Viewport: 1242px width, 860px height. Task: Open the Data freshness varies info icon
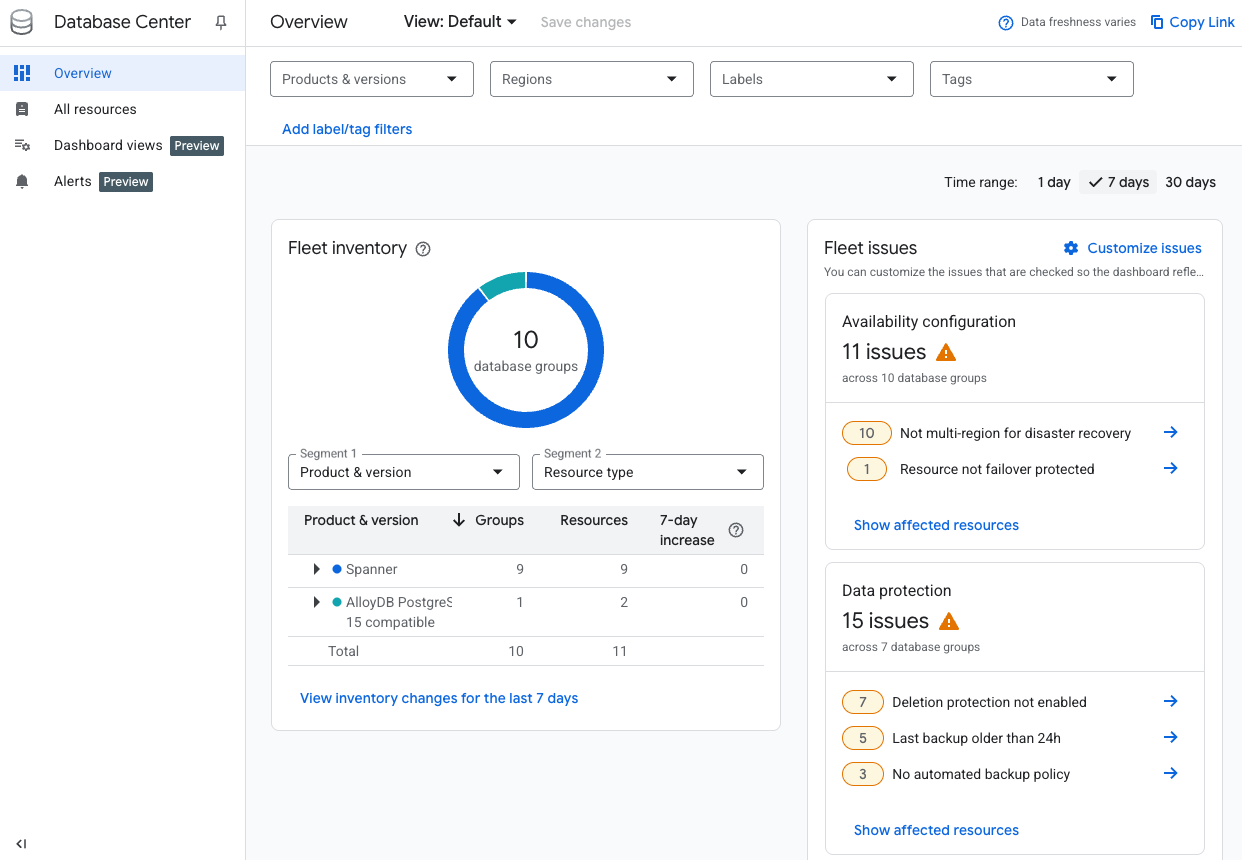(x=1006, y=23)
